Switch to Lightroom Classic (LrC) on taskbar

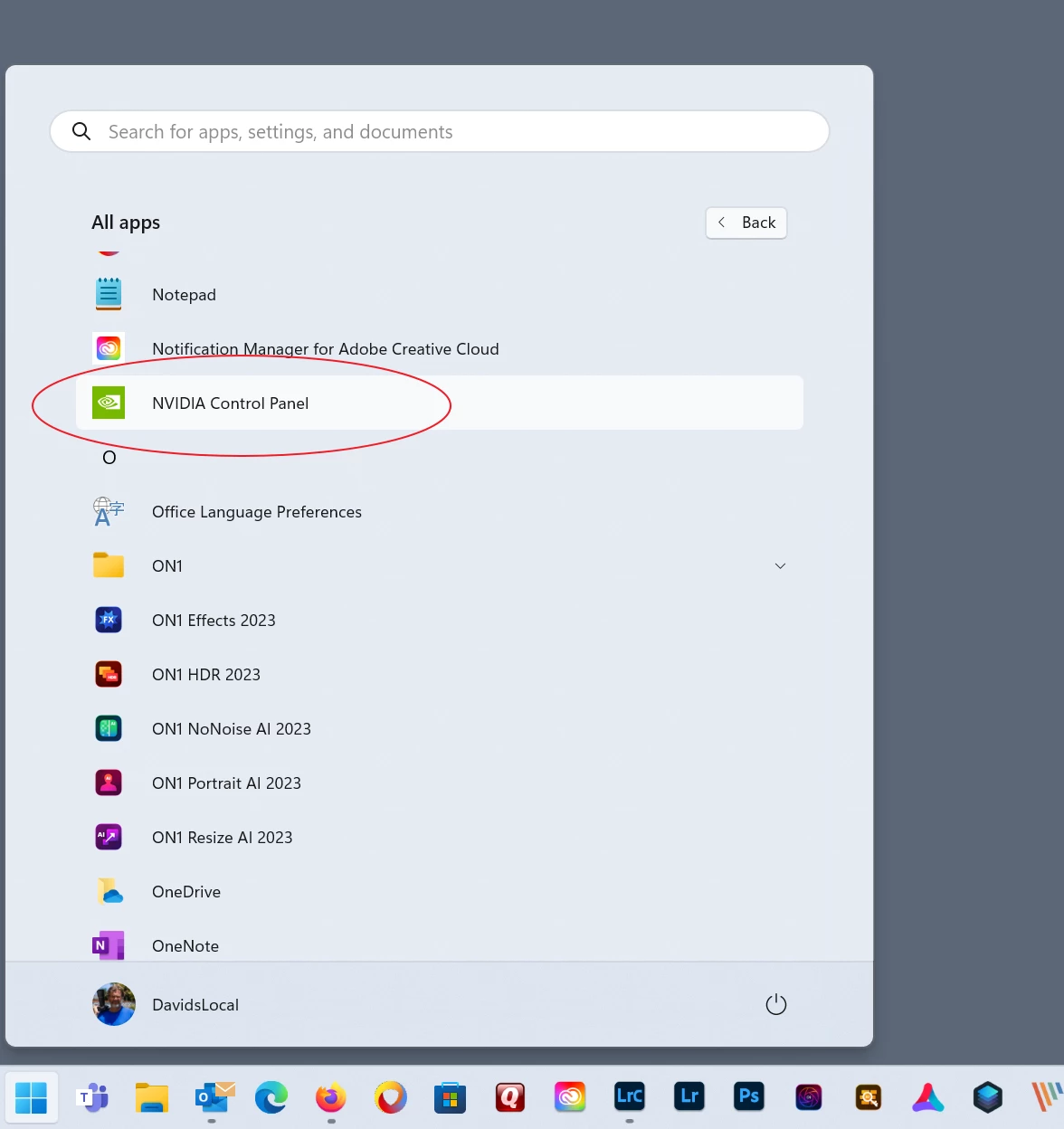tap(630, 1098)
